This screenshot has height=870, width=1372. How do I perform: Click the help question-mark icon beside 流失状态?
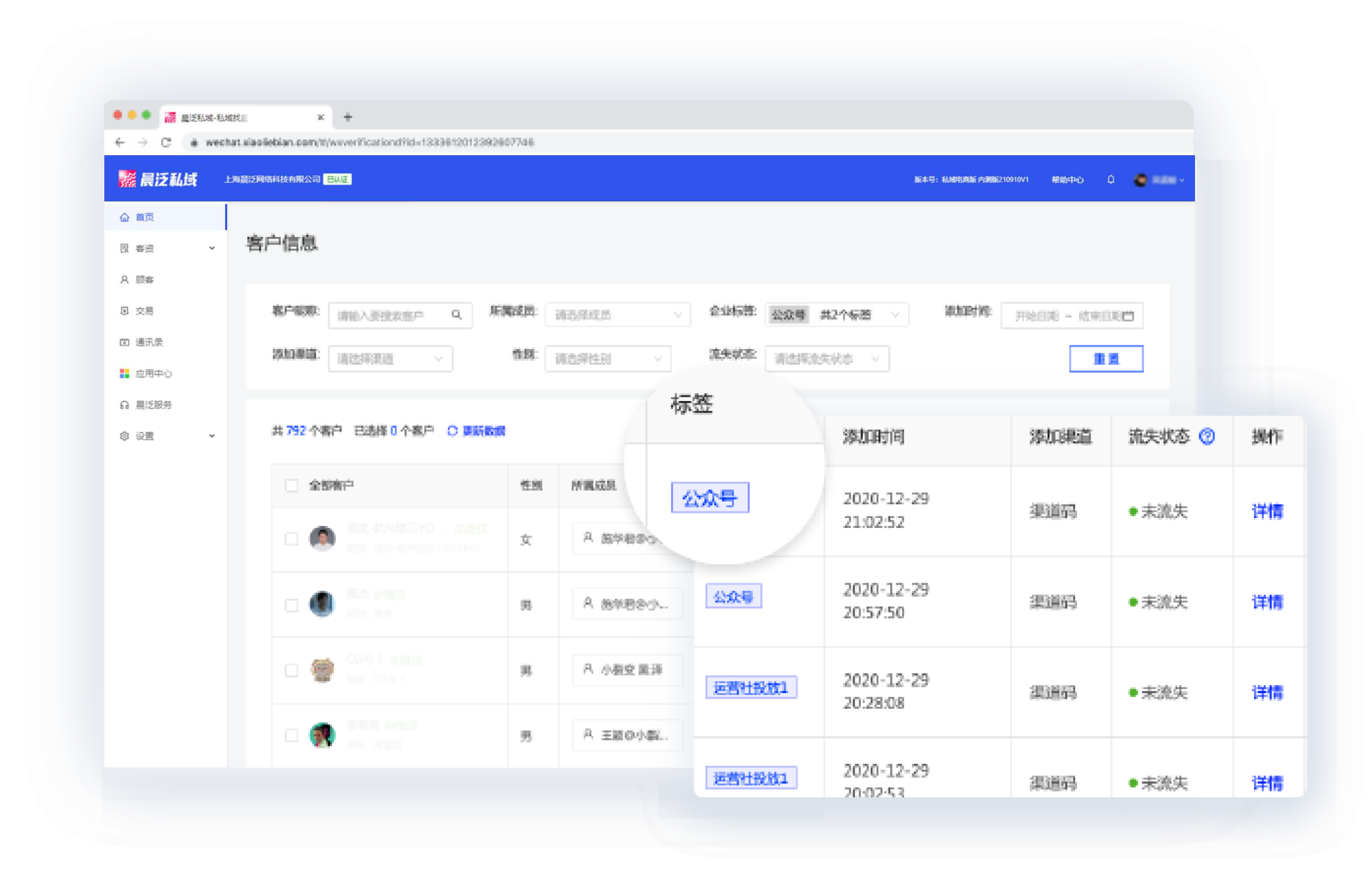coord(1207,436)
